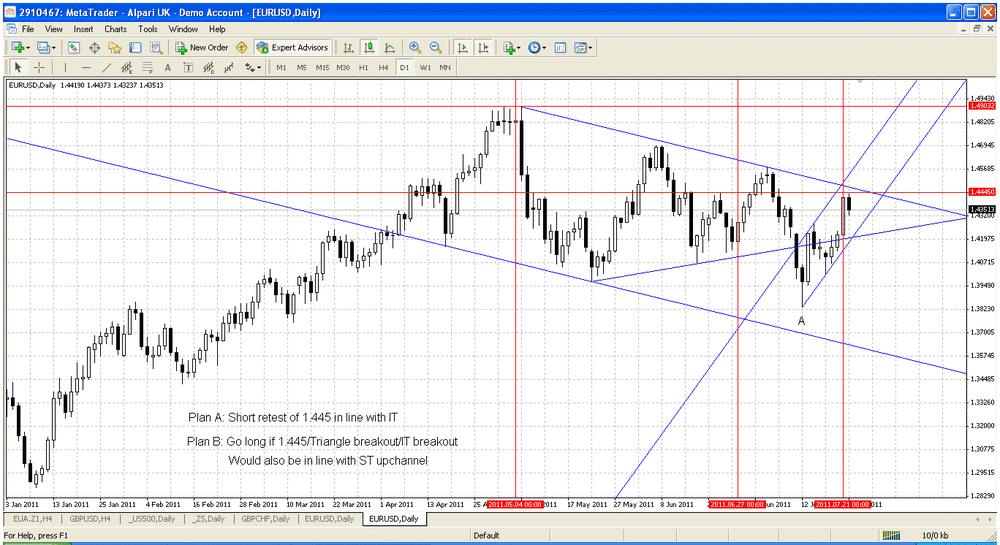This screenshot has height=545, width=1000.
Task: Set timeframe to M30
Action: point(343,67)
